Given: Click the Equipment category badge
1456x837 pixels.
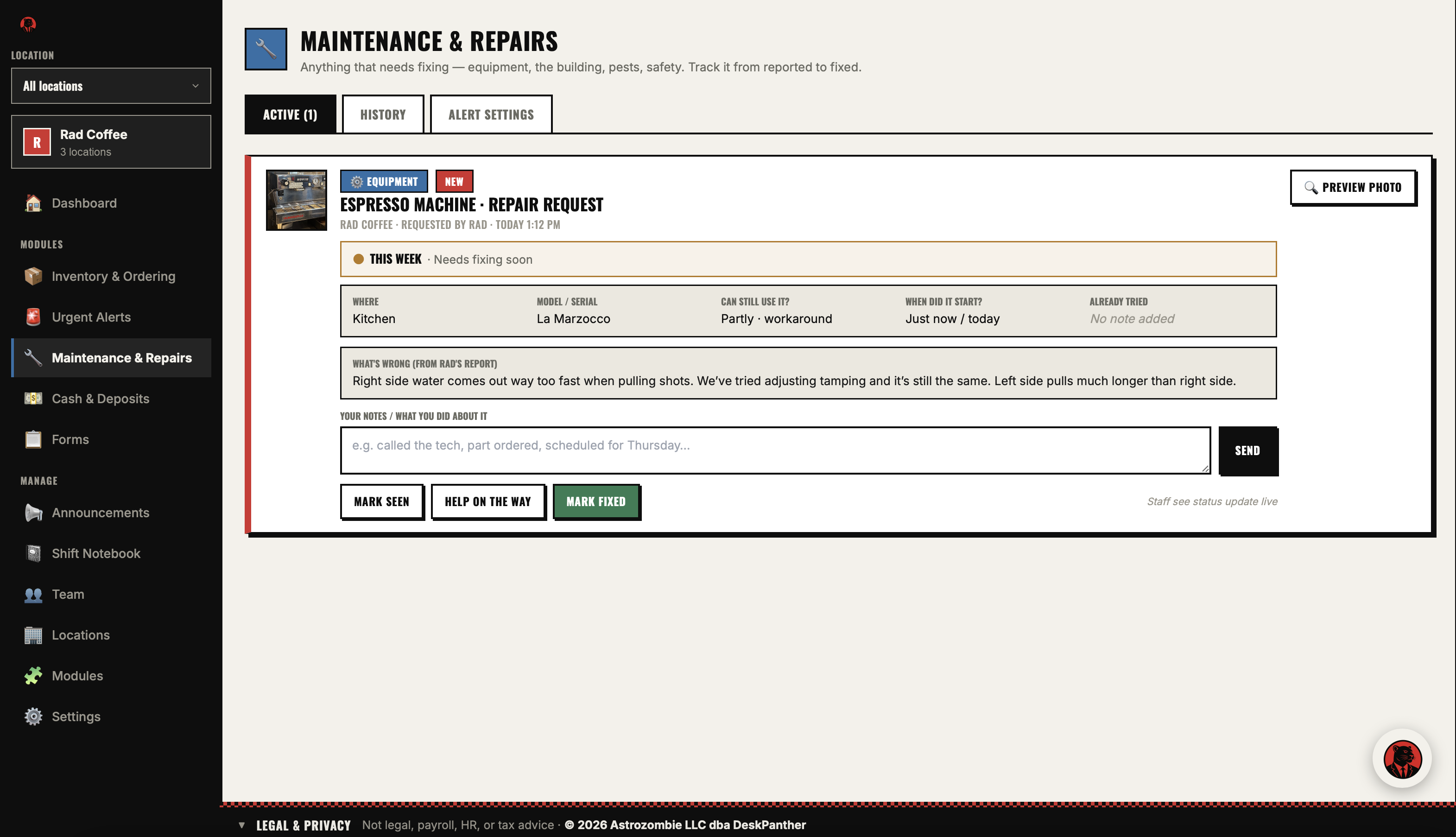Looking at the screenshot, I should [384, 182].
